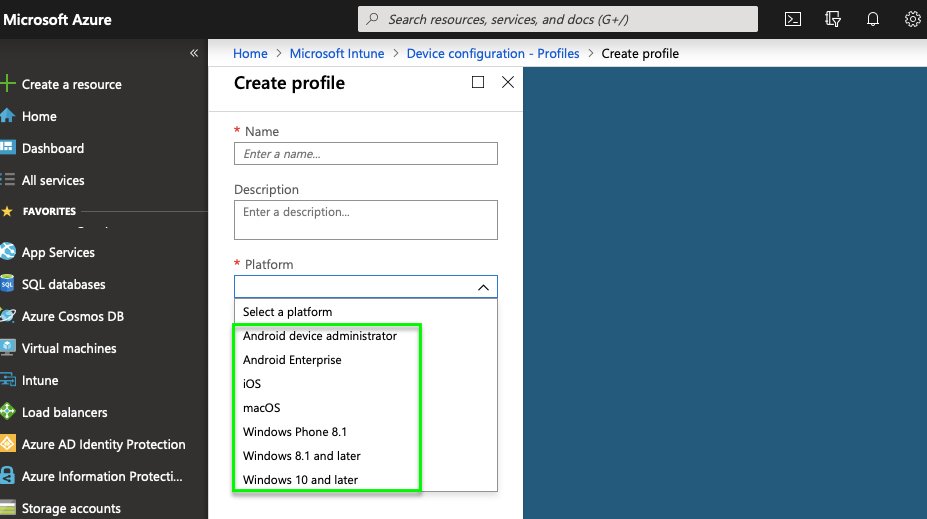The height and width of the screenshot is (519, 927).
Task: Go to Home breadcrumb link
Action: (250, 53)
